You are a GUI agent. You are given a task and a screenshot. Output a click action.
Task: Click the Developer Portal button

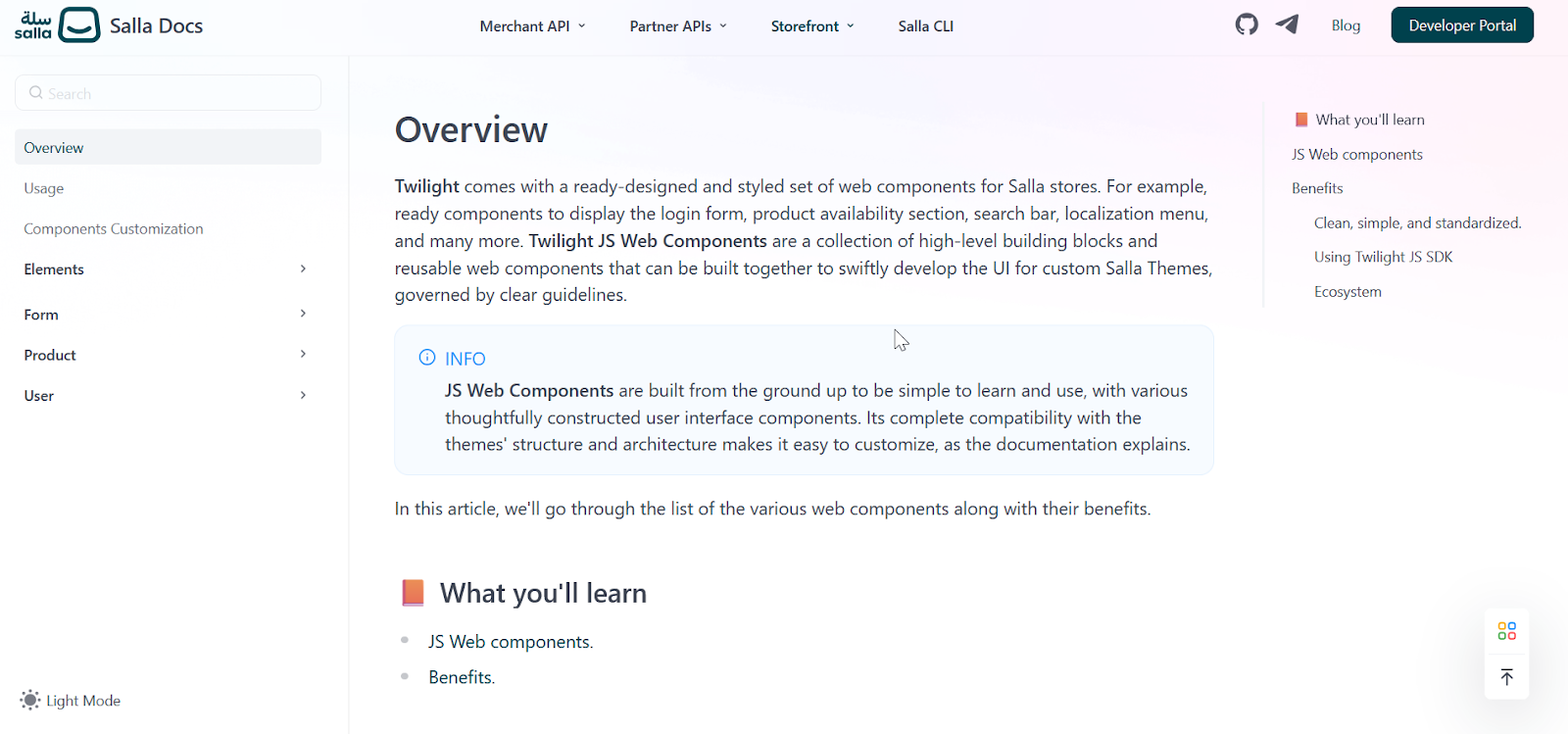(1462, 25)
